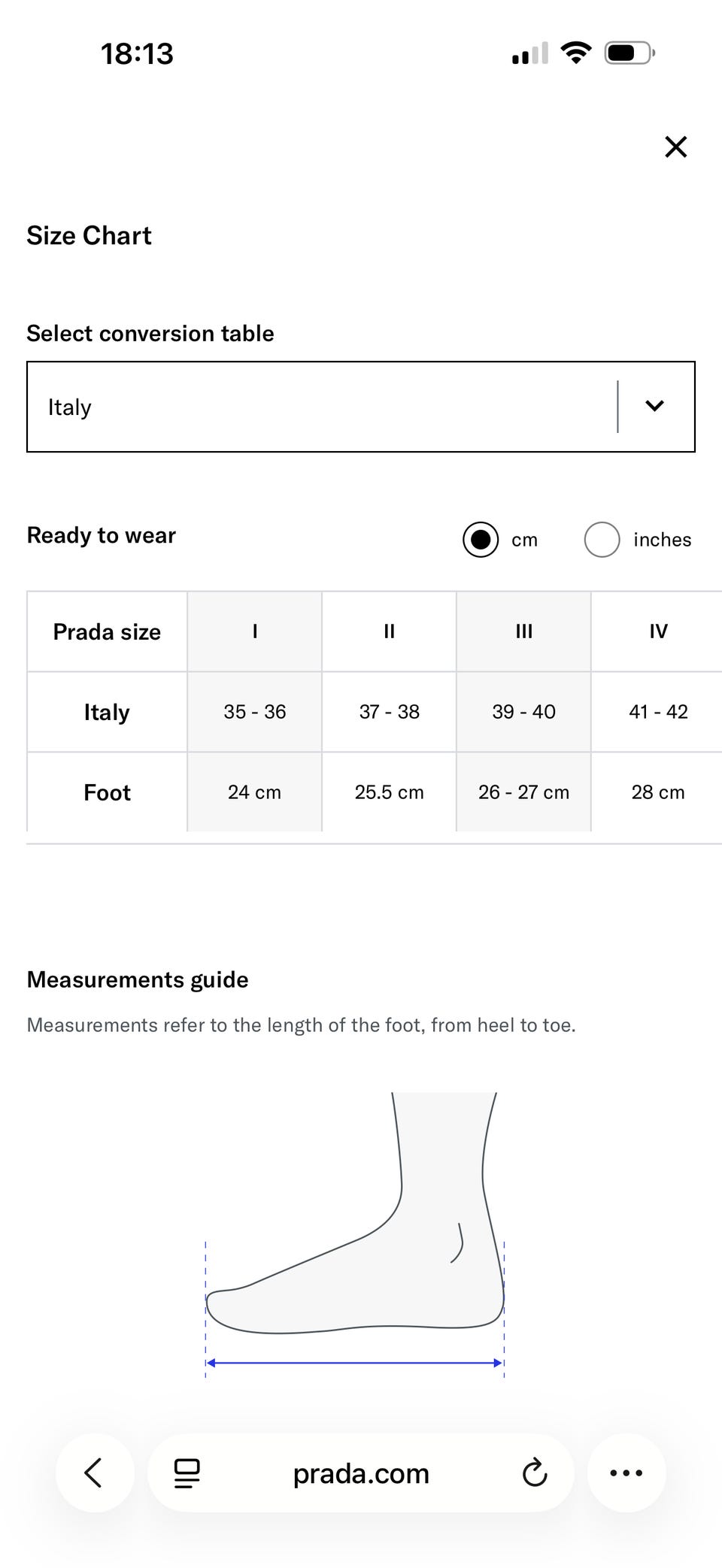
Task: Open the browser more options menu
Action: coord(626,1473)
